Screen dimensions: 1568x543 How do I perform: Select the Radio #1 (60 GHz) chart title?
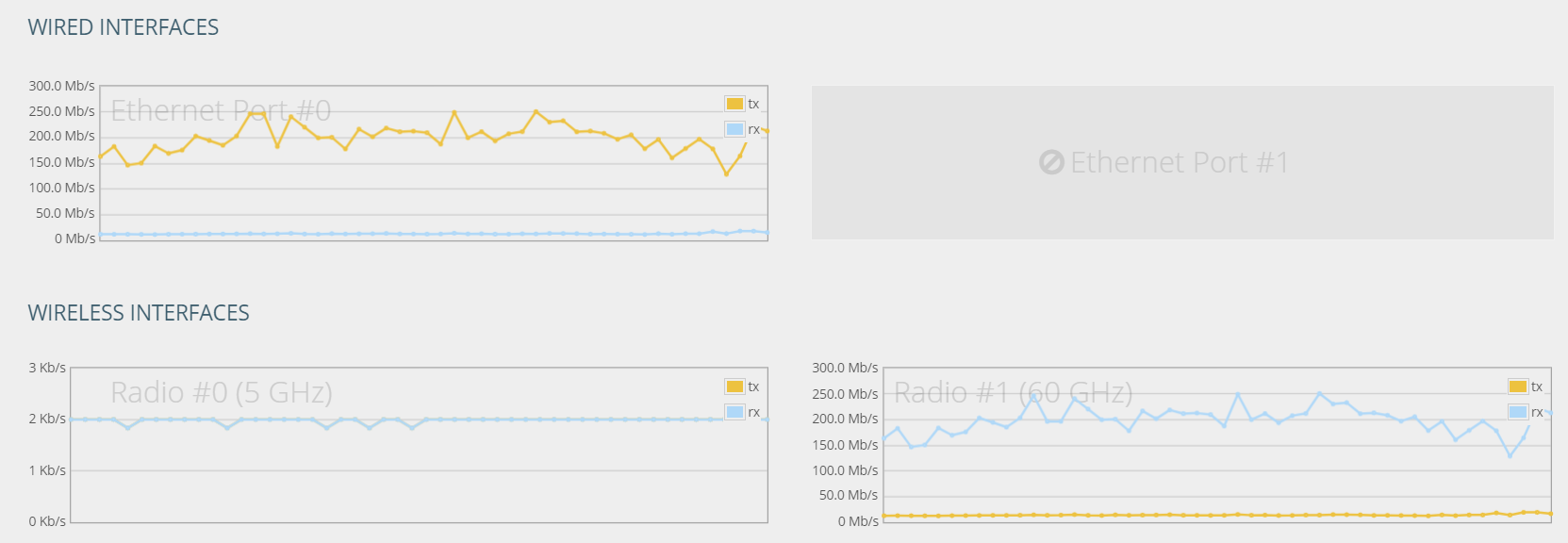(1013, 392)
